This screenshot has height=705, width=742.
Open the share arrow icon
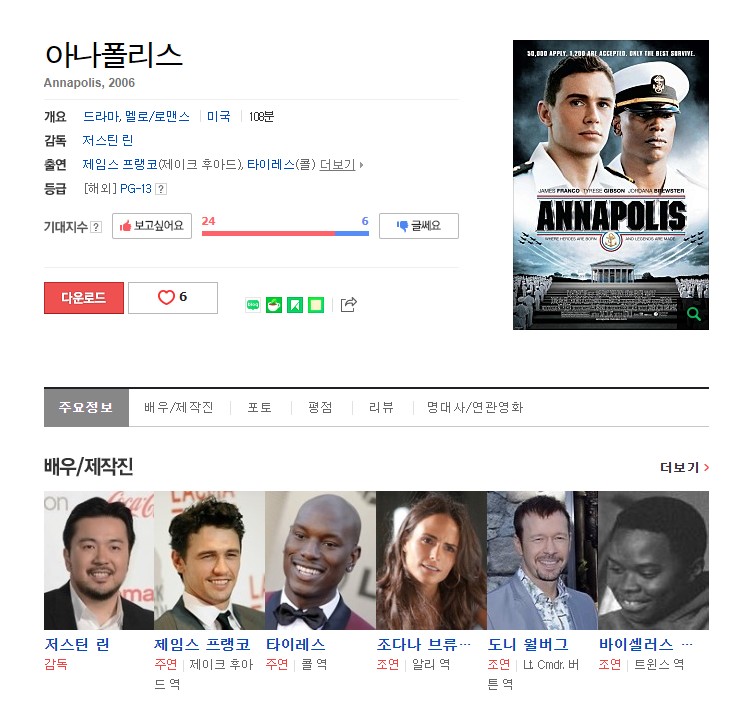point(349,304)
